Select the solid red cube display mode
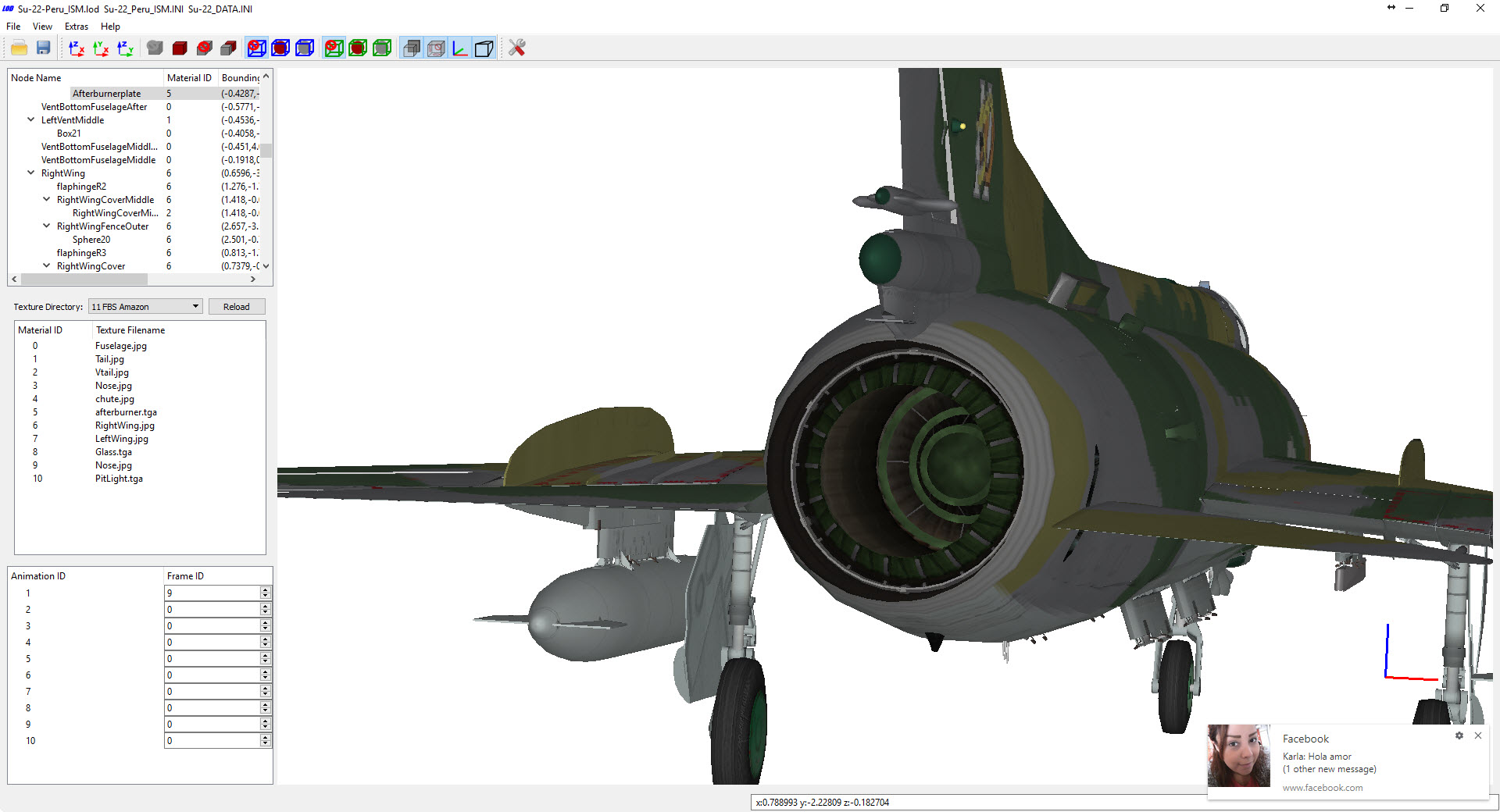This screenshot has width=1500, height=812. [x=180, y=48]
